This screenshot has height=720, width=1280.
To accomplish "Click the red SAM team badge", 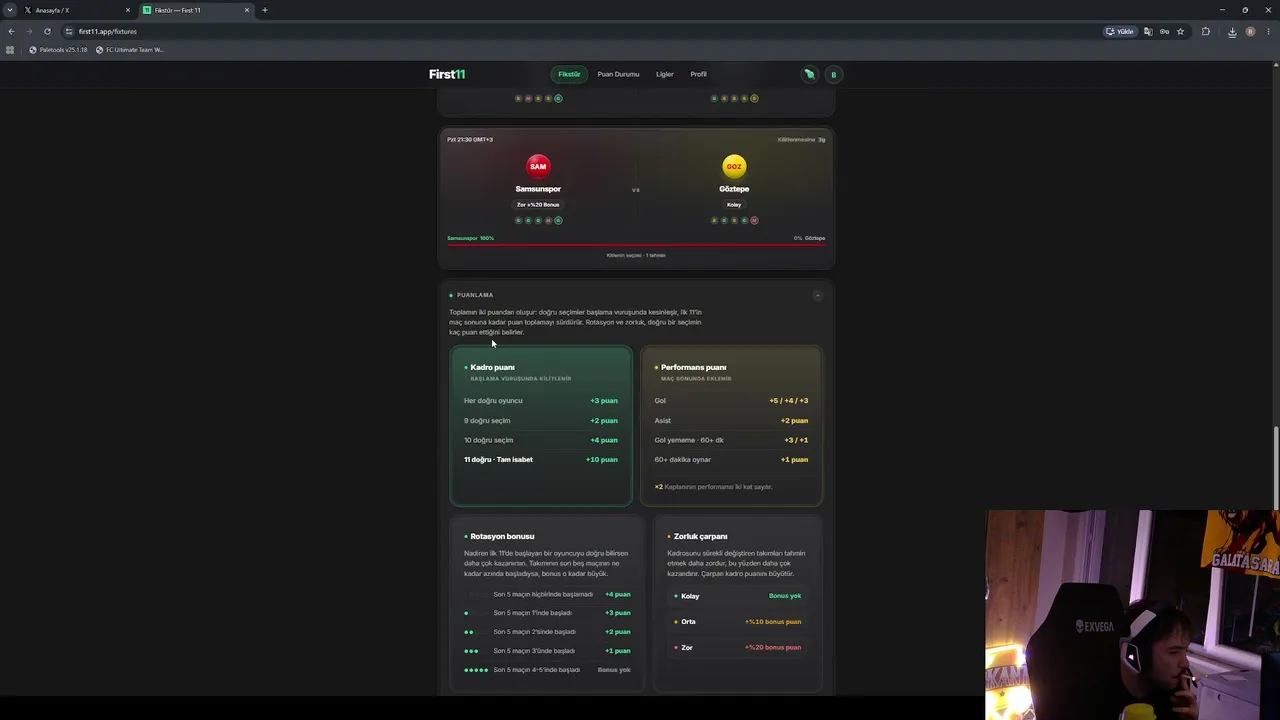I will pyautogui.click(x=538, y=166).
